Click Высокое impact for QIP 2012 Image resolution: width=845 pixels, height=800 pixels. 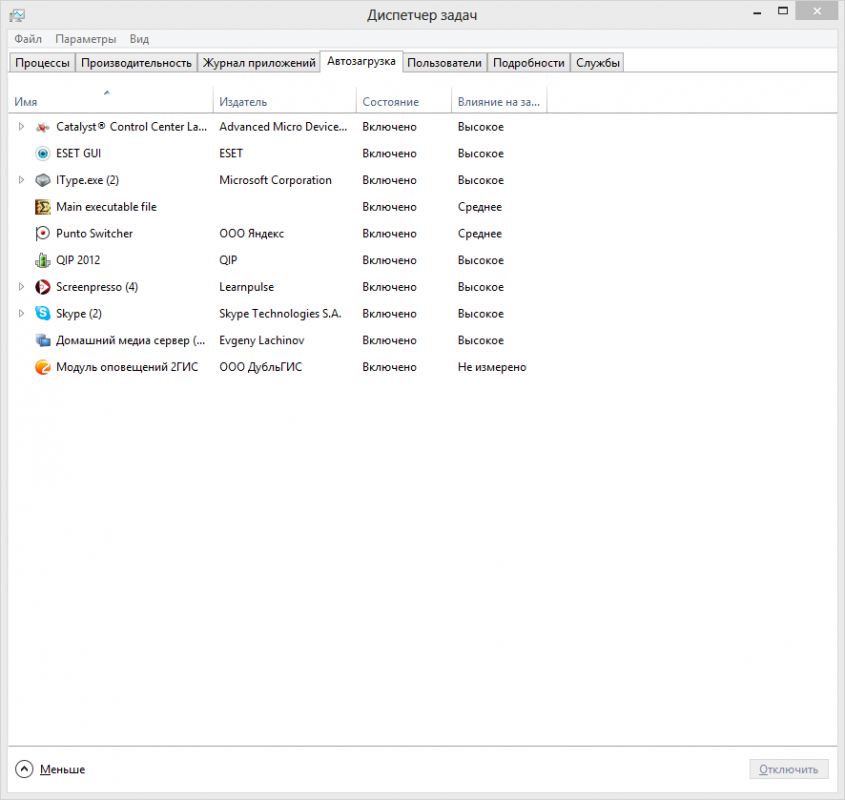[x=481, y=260]
